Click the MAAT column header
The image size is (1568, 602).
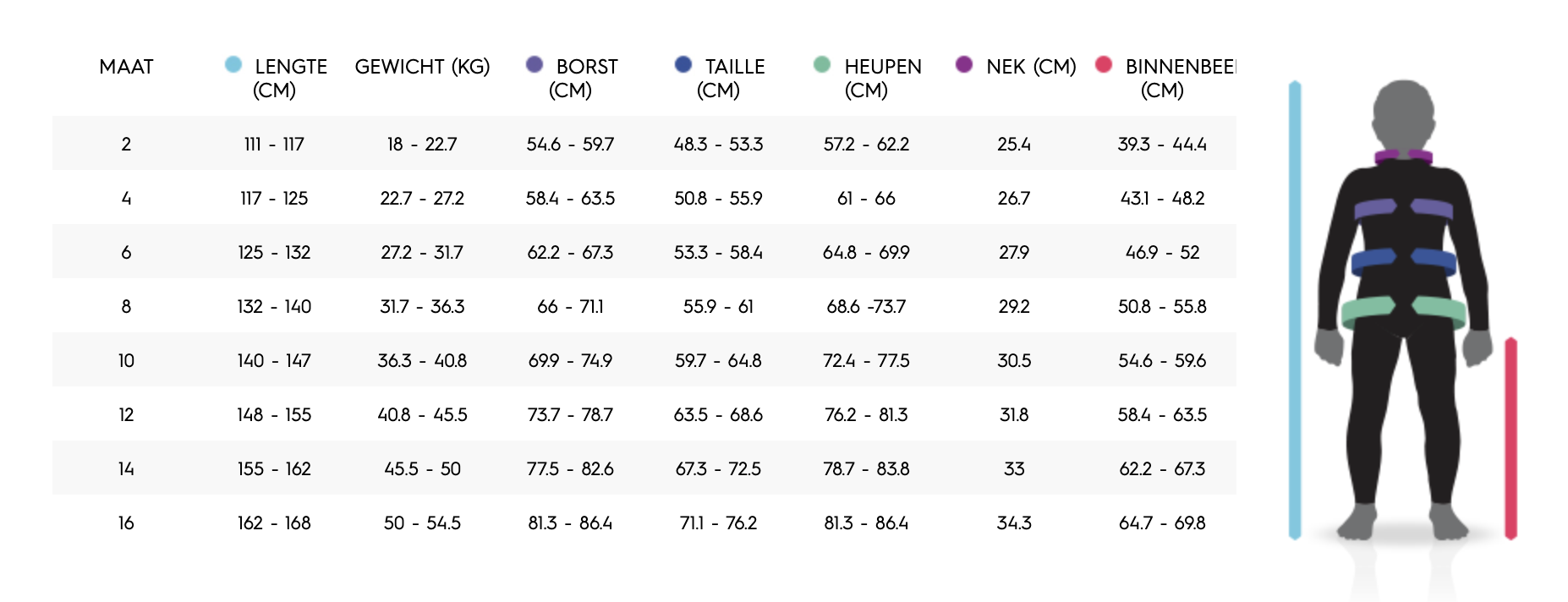pos(126,67)
